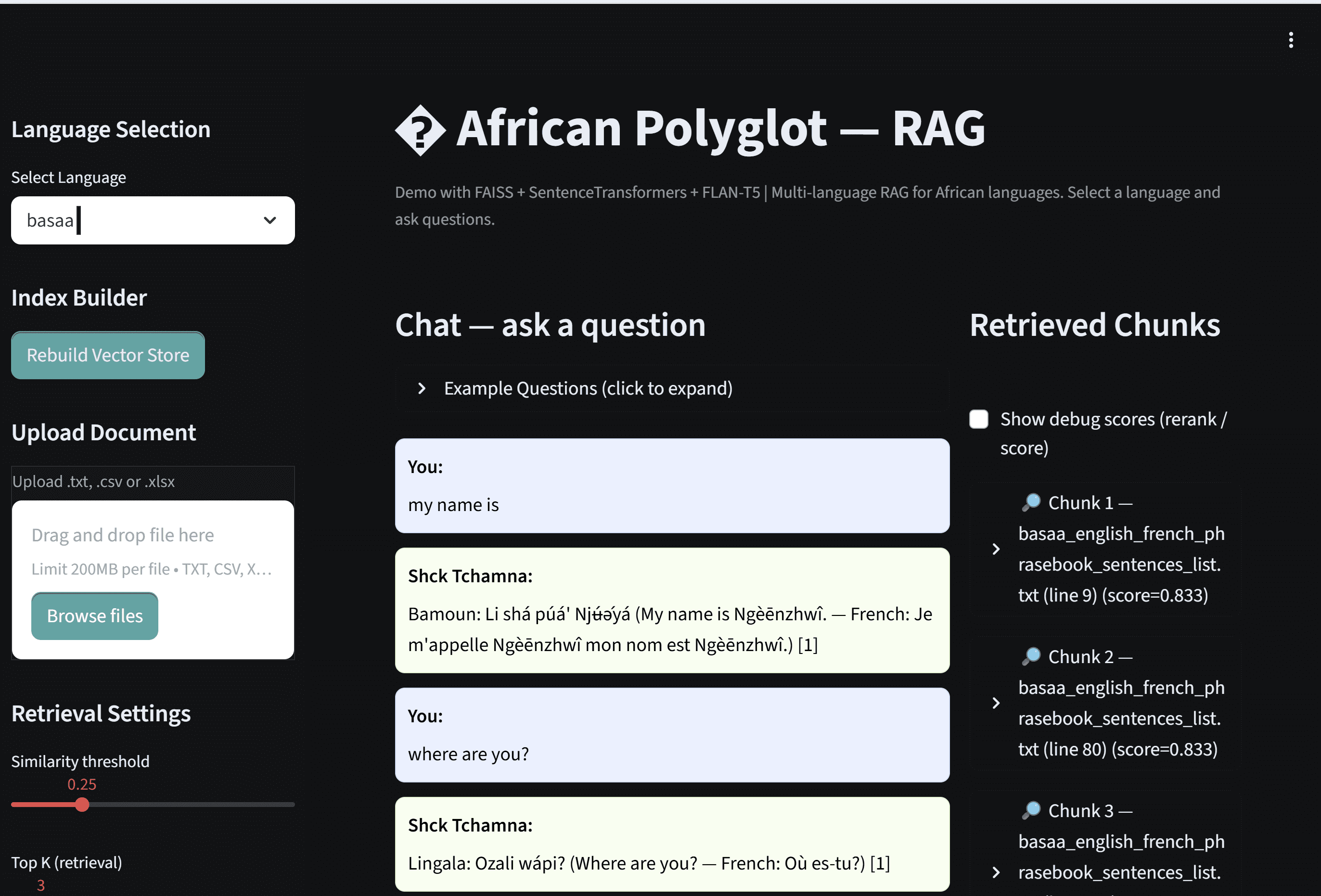Expand the Chunk 3 retrieved entry
The height and width of the screenshot is (896, 1321).
[996, 872]
